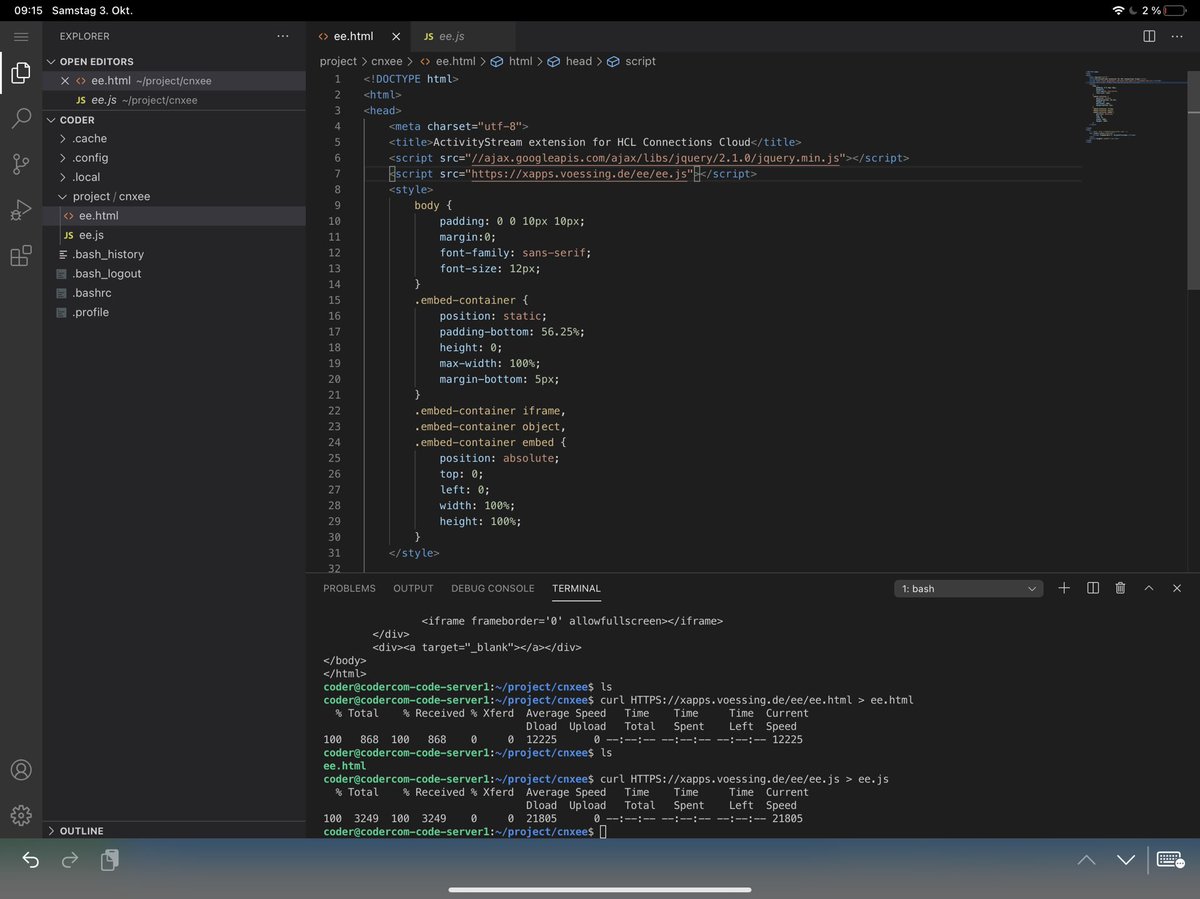The height and width of the screenshot is (899, 1200).
Task: Click 'project' in the breadcrumb
Action: click(338, 61)
